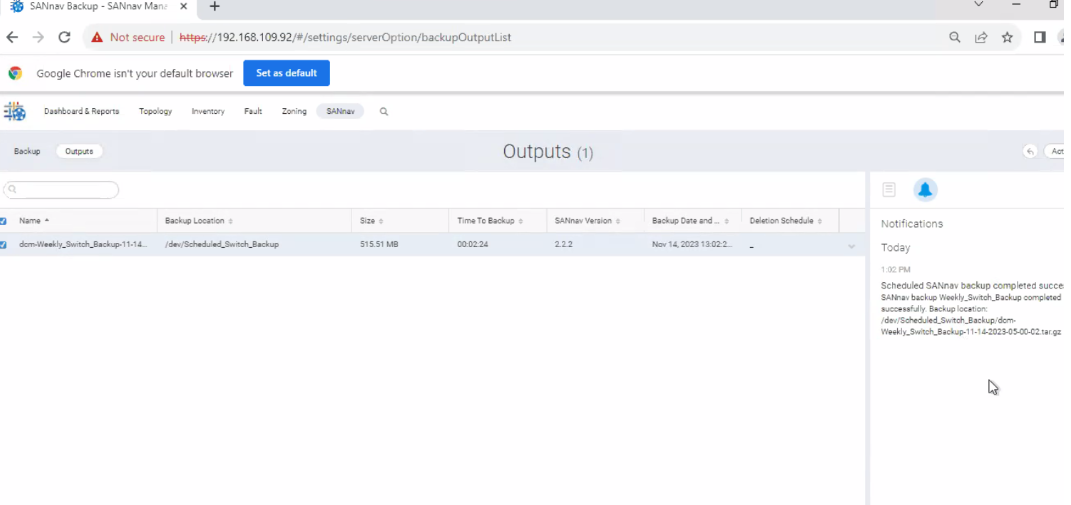Image resolution: width=1071 pixels, height=505 pixels.
Task: Sort by Name column header
Action: pos(34,221)
